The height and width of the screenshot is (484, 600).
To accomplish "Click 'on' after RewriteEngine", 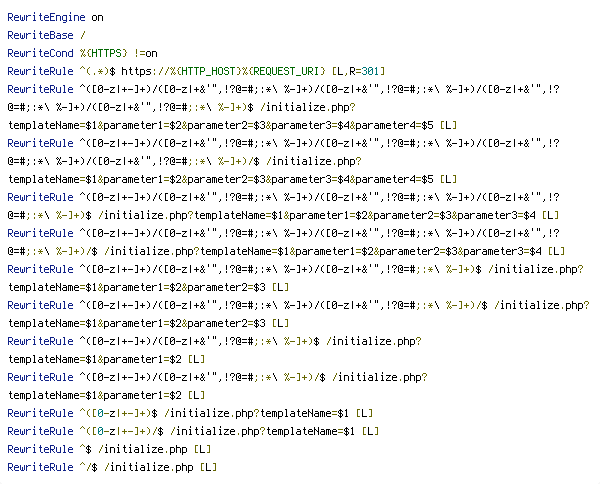I will click(x=97, y=18).
